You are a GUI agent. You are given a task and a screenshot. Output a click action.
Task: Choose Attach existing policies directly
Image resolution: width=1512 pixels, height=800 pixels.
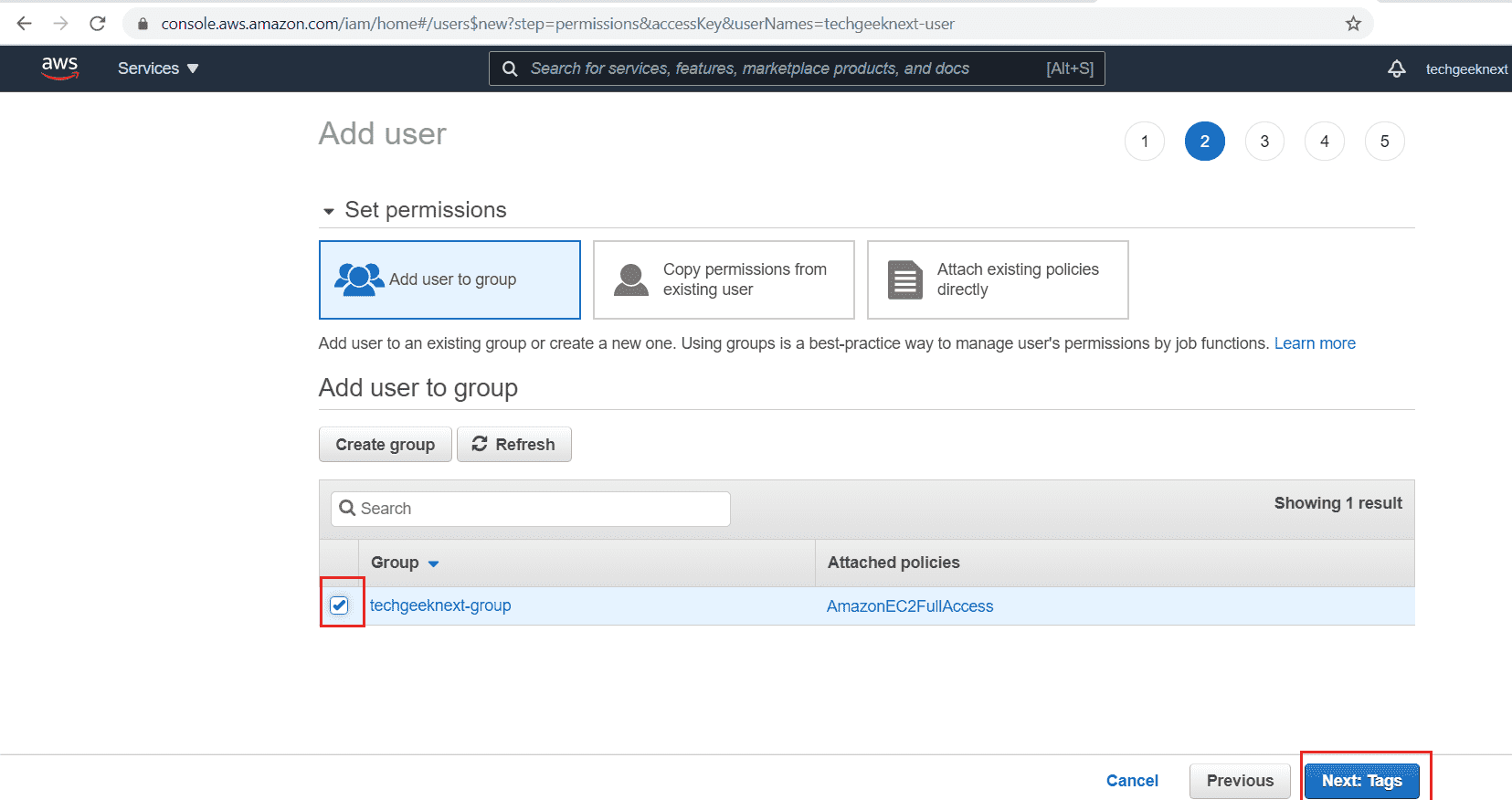(998, 279)
